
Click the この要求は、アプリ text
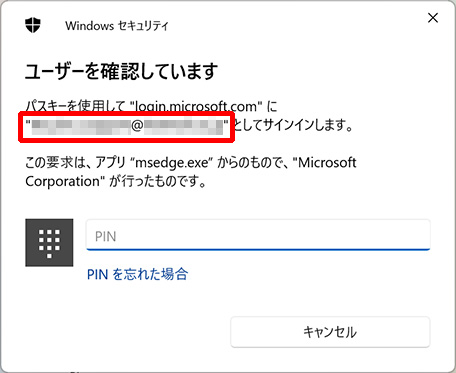coord(77,163)
